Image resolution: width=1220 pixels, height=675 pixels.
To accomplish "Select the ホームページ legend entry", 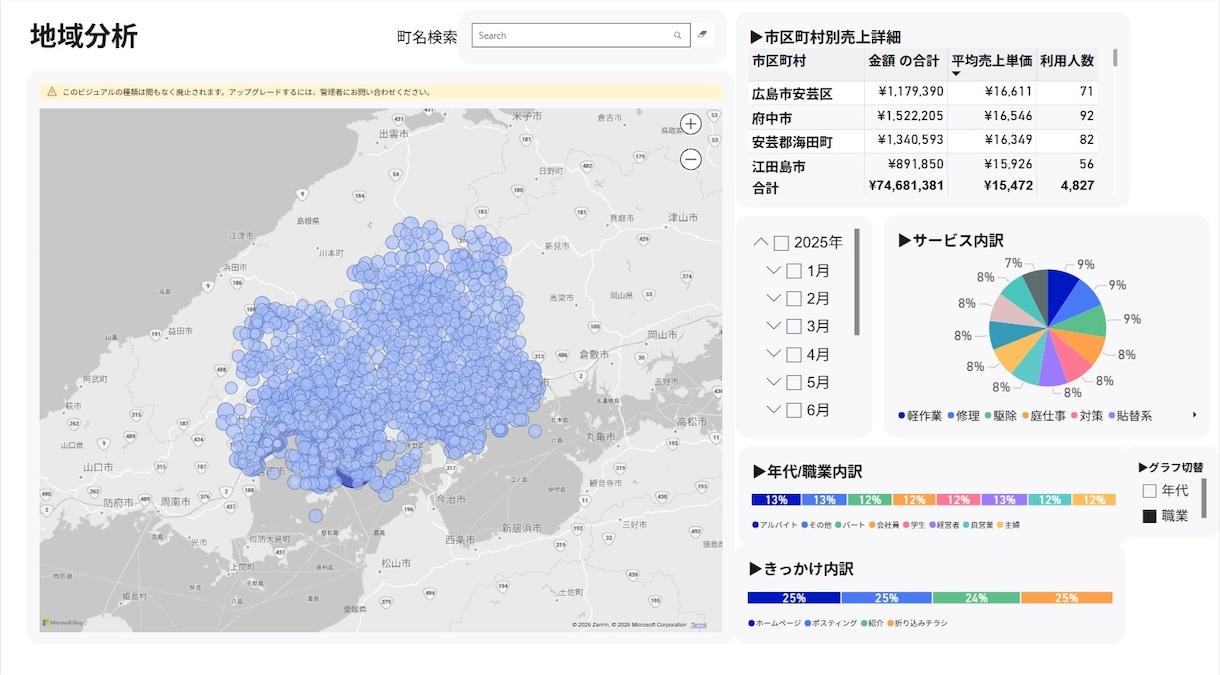I will [775, 623].
